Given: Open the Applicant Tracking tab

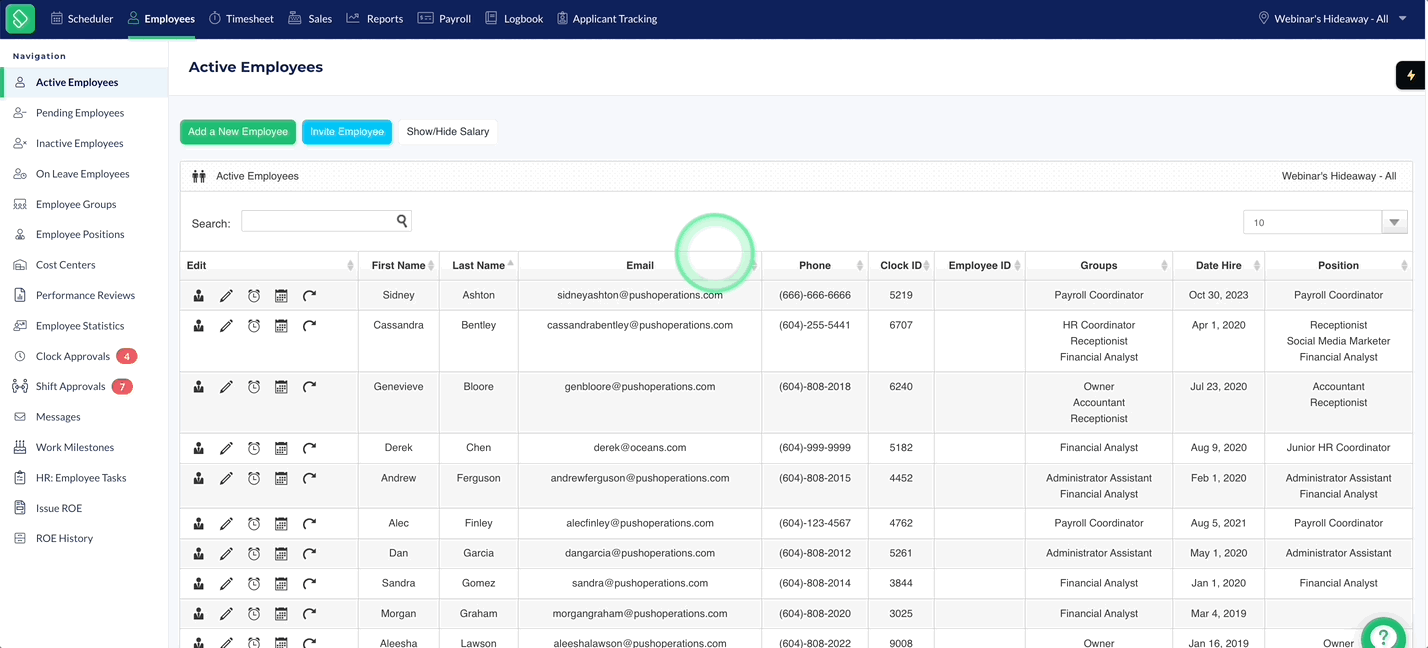Looking at the screenshot, I should click(607, 18).
